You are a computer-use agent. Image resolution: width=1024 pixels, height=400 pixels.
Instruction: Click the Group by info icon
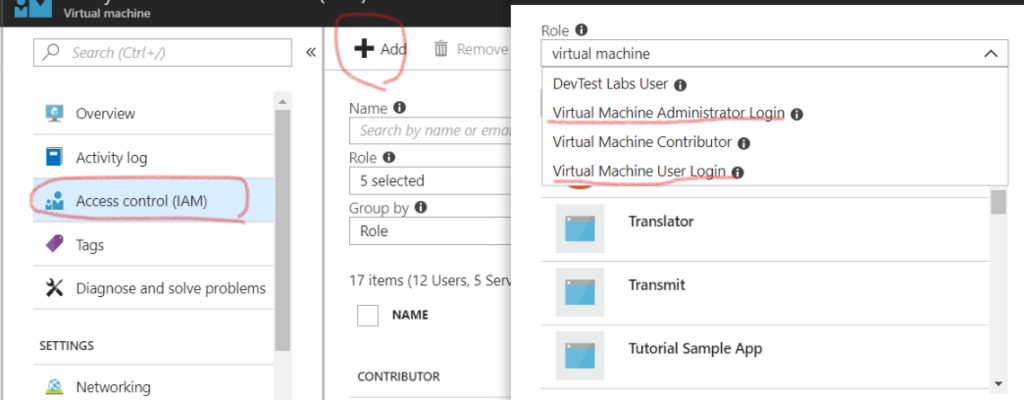click(x=421, y=207)
